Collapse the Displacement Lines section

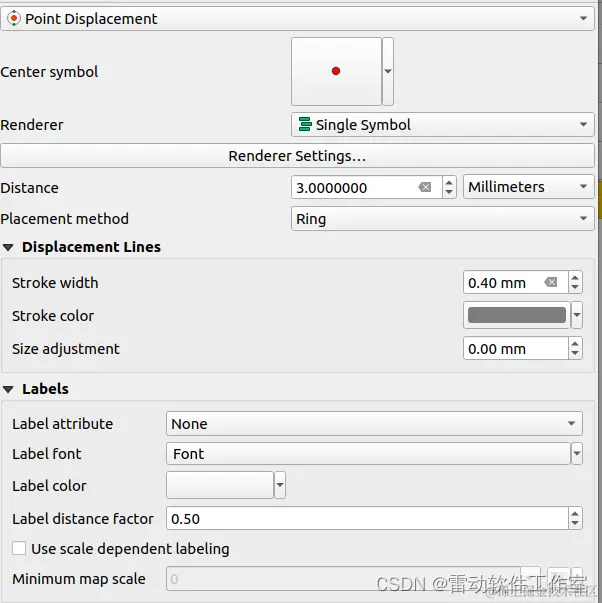[8, 247]
